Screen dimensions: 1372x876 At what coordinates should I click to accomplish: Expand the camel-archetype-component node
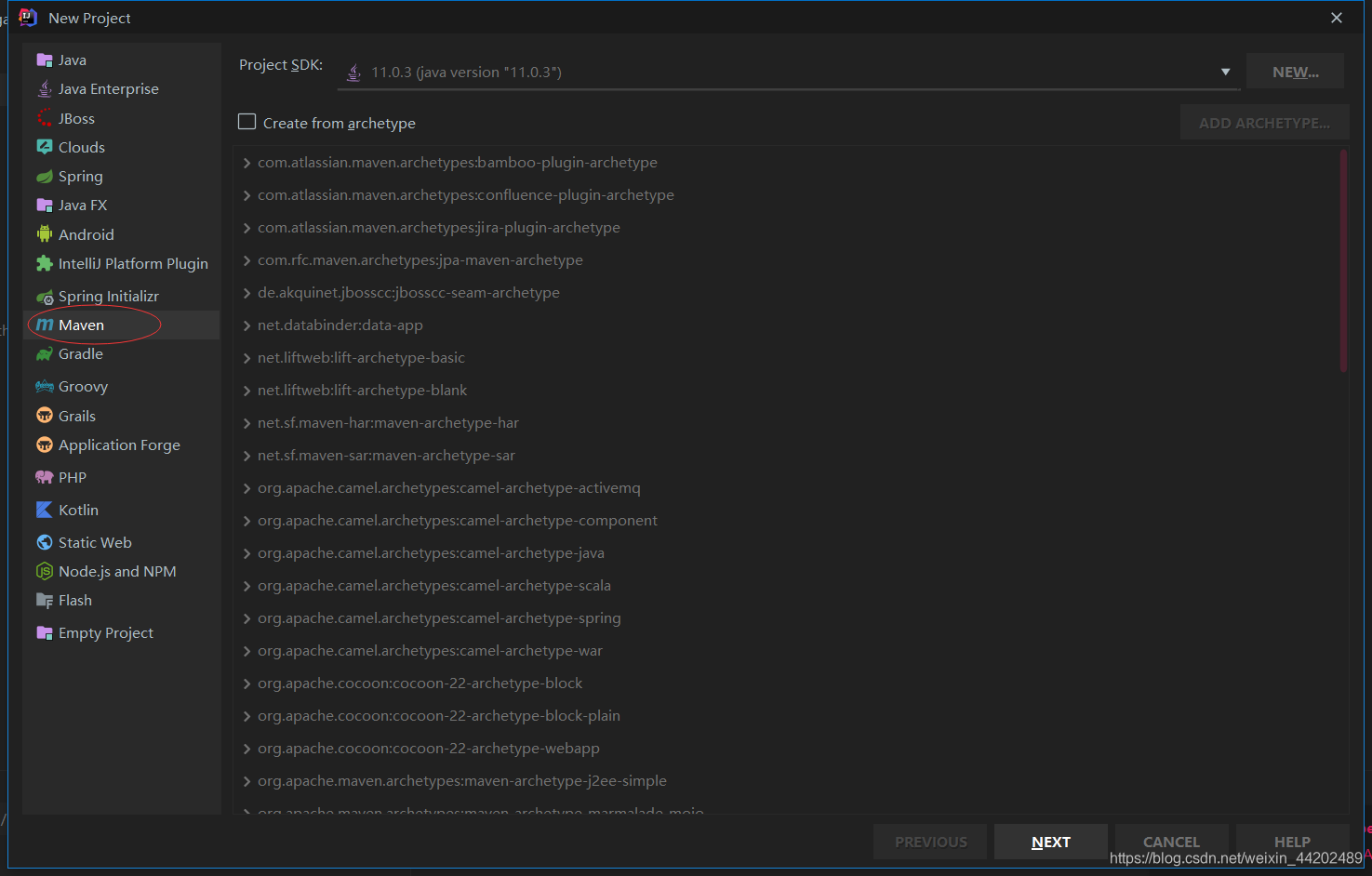[x=246, y=521]
